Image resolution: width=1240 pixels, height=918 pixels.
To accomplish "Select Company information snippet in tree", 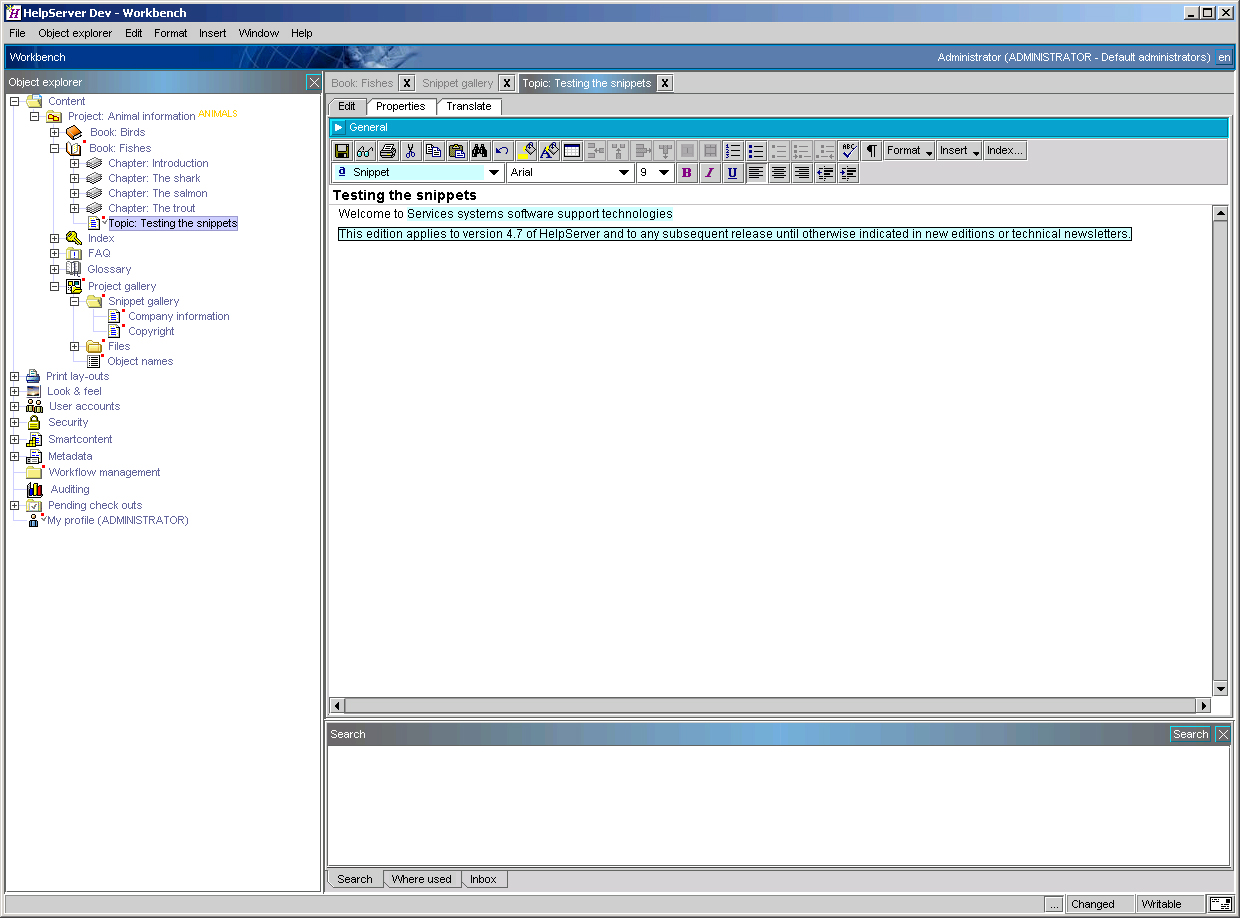I will point(179,316).
